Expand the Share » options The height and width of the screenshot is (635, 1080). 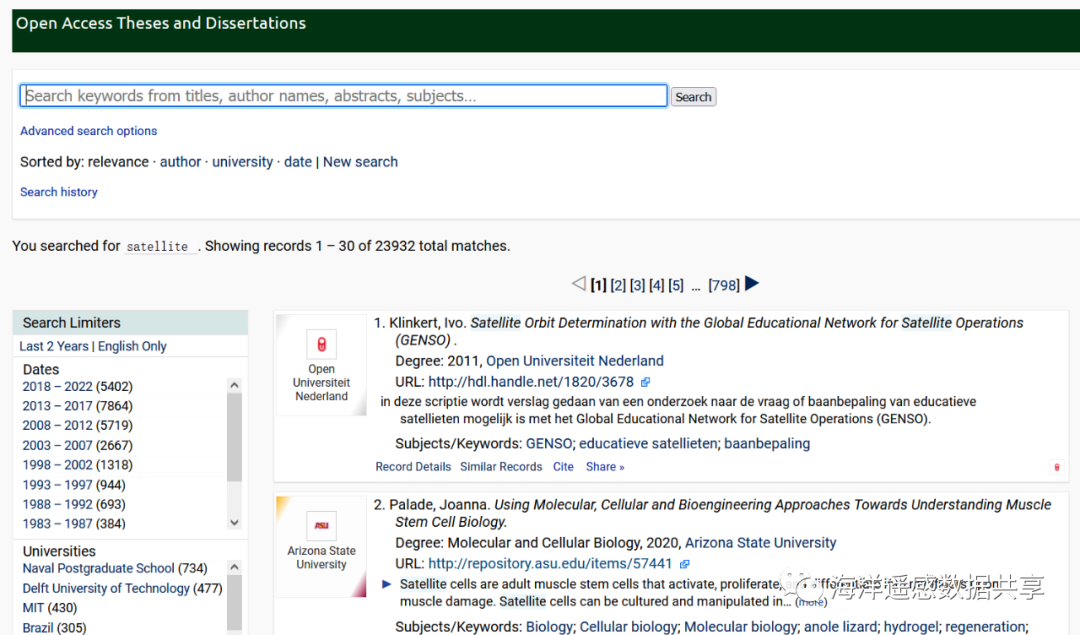coord(605,467)
